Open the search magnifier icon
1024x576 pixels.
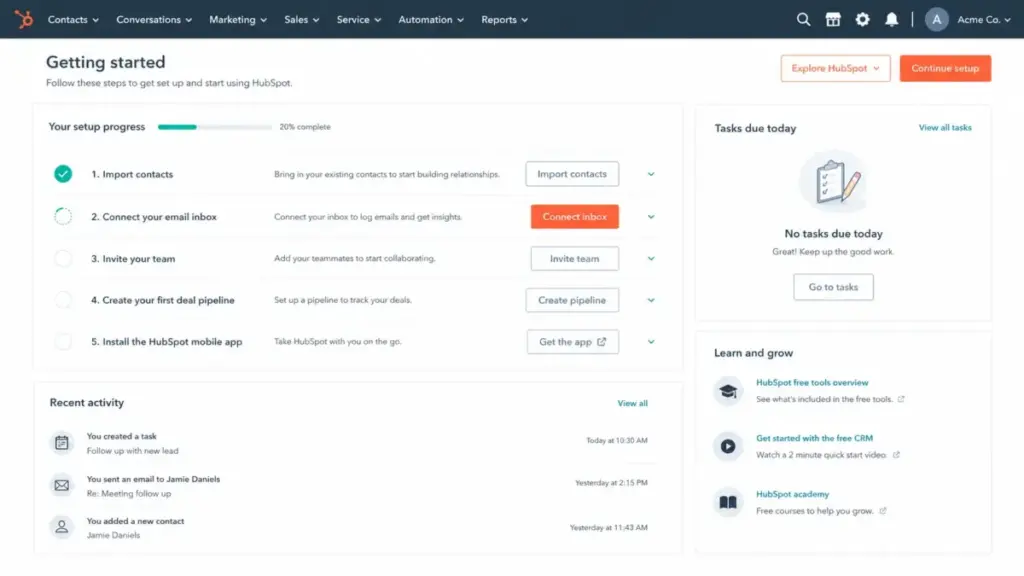tap(803, 20)
